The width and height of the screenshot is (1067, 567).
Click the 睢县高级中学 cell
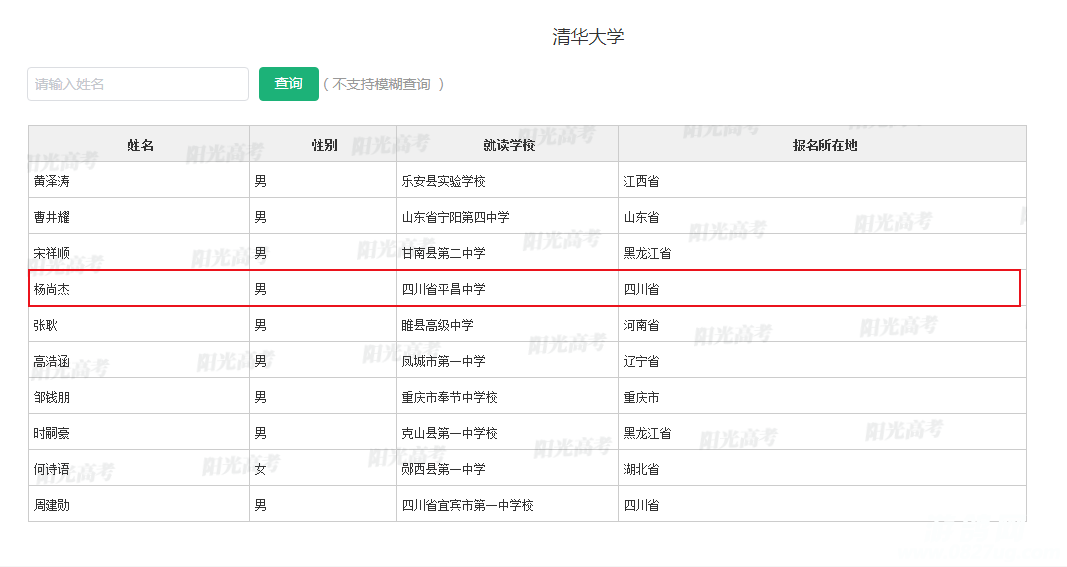click(x=437, y=325)
